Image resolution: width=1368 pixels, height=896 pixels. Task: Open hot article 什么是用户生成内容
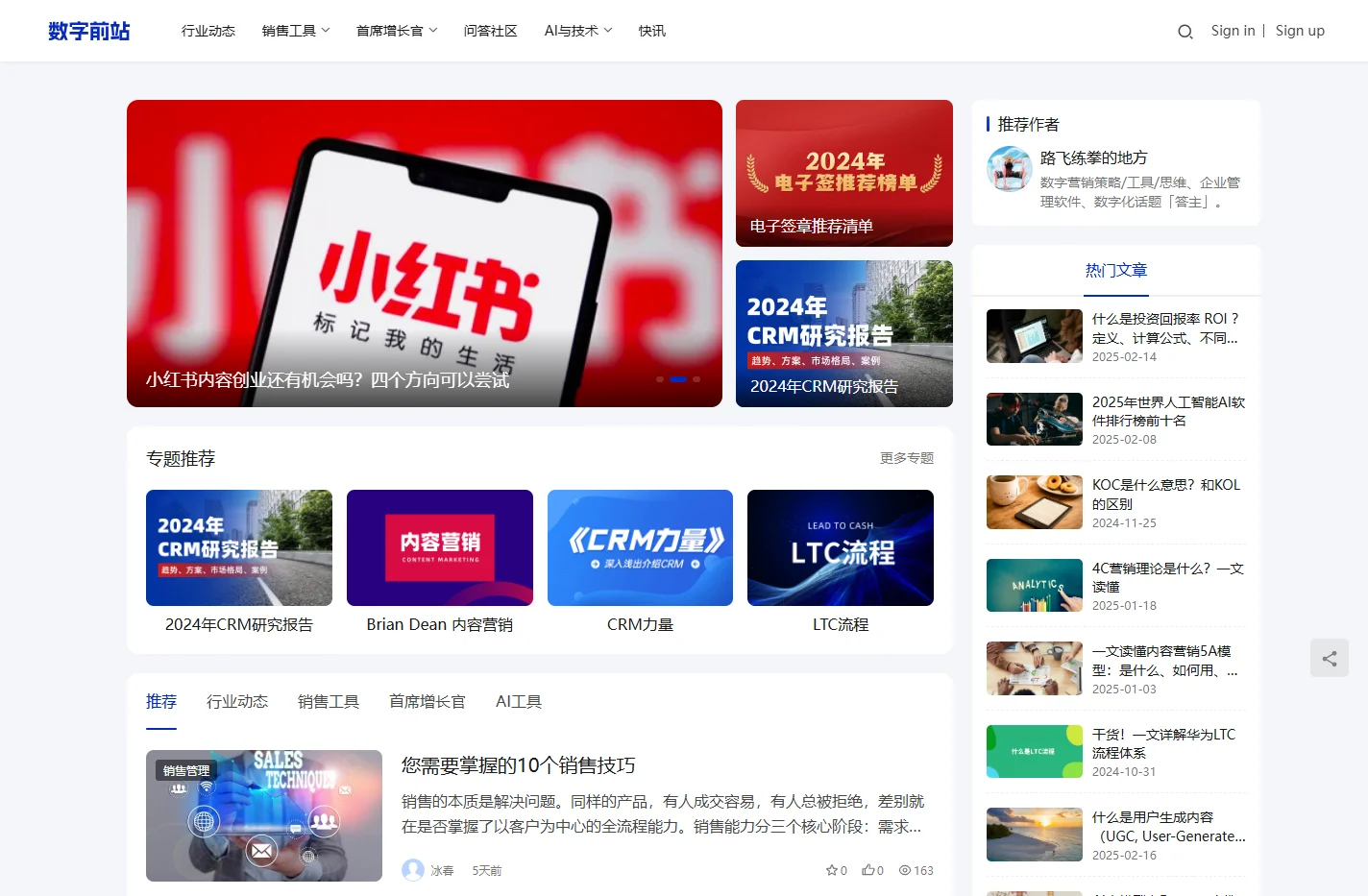tap(1169, 827)
